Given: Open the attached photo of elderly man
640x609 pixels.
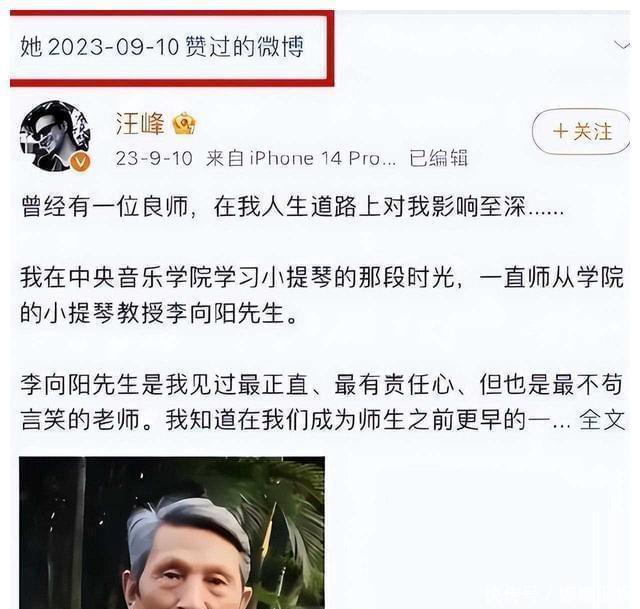Looking at the screenshot, I should pos(172,533).
